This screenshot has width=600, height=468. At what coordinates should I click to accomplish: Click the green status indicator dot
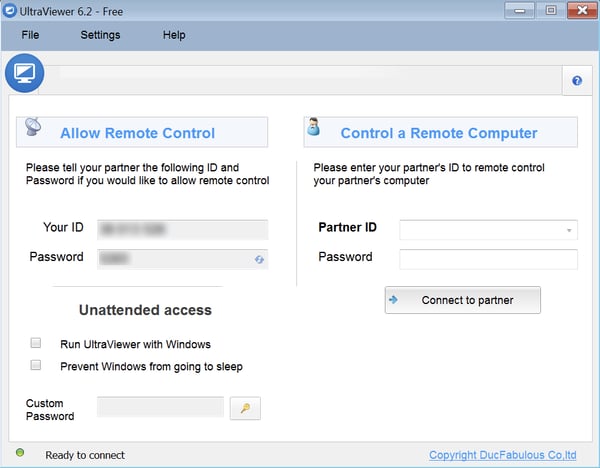[x=20, y=454]
